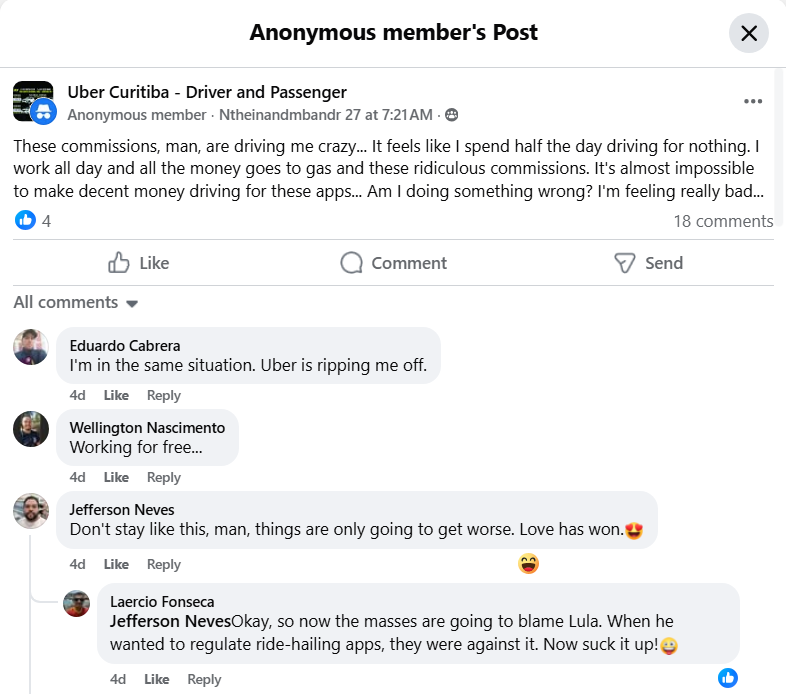
Task: Click the public globe audience icon
Action: 451,115
